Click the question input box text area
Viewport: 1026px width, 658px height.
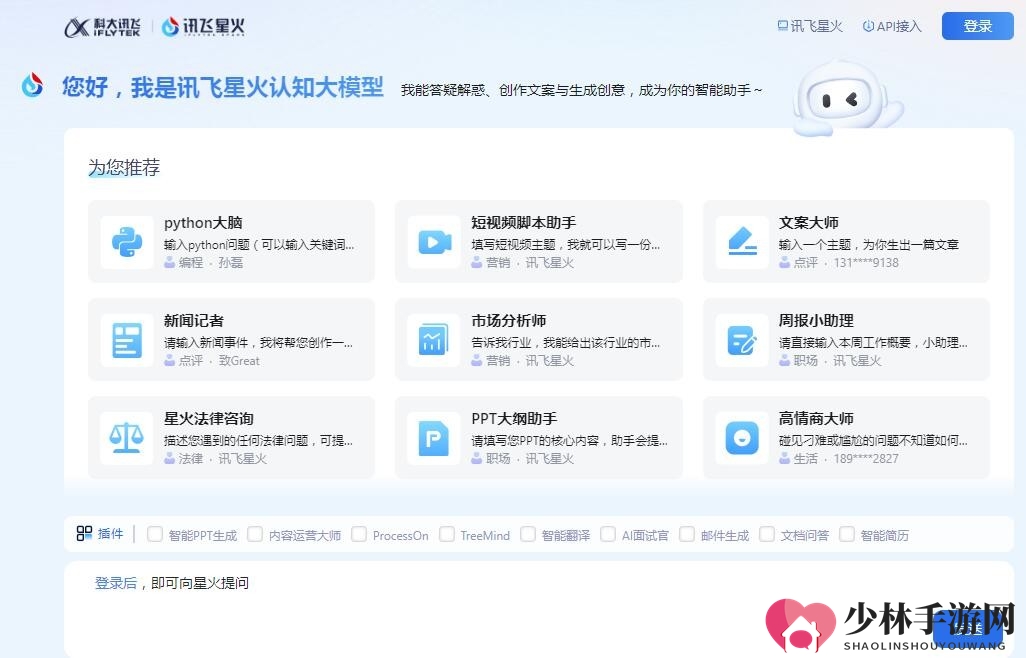[539, 608]
